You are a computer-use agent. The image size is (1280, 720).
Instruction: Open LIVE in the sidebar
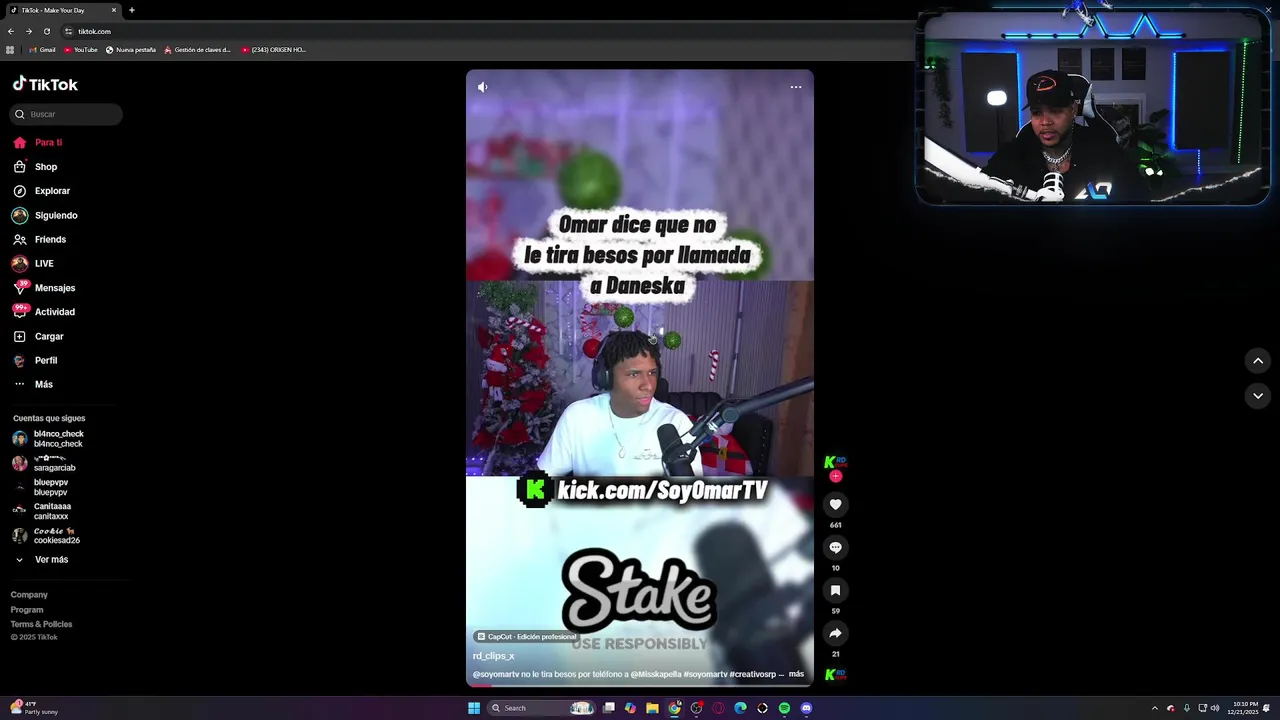click(33, 264)
